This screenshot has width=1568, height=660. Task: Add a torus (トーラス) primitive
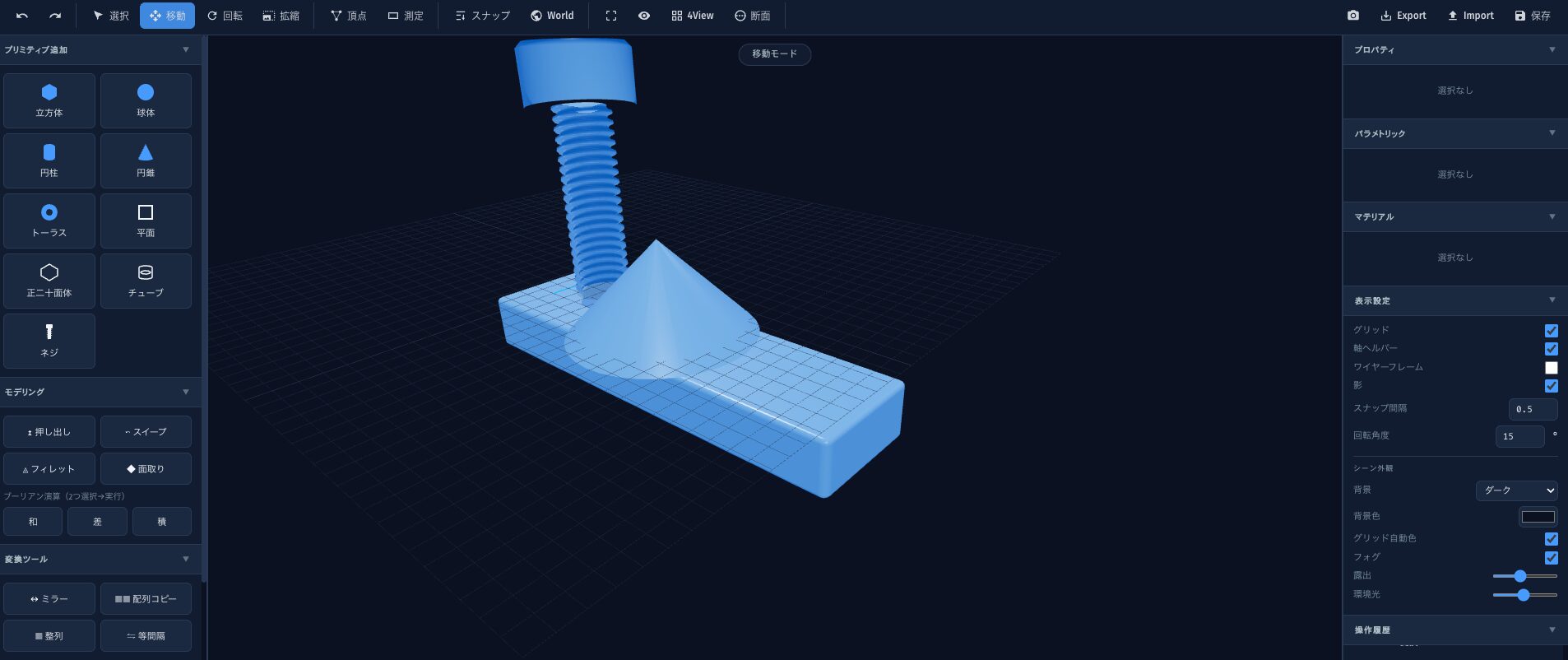(x=49, y=221)
